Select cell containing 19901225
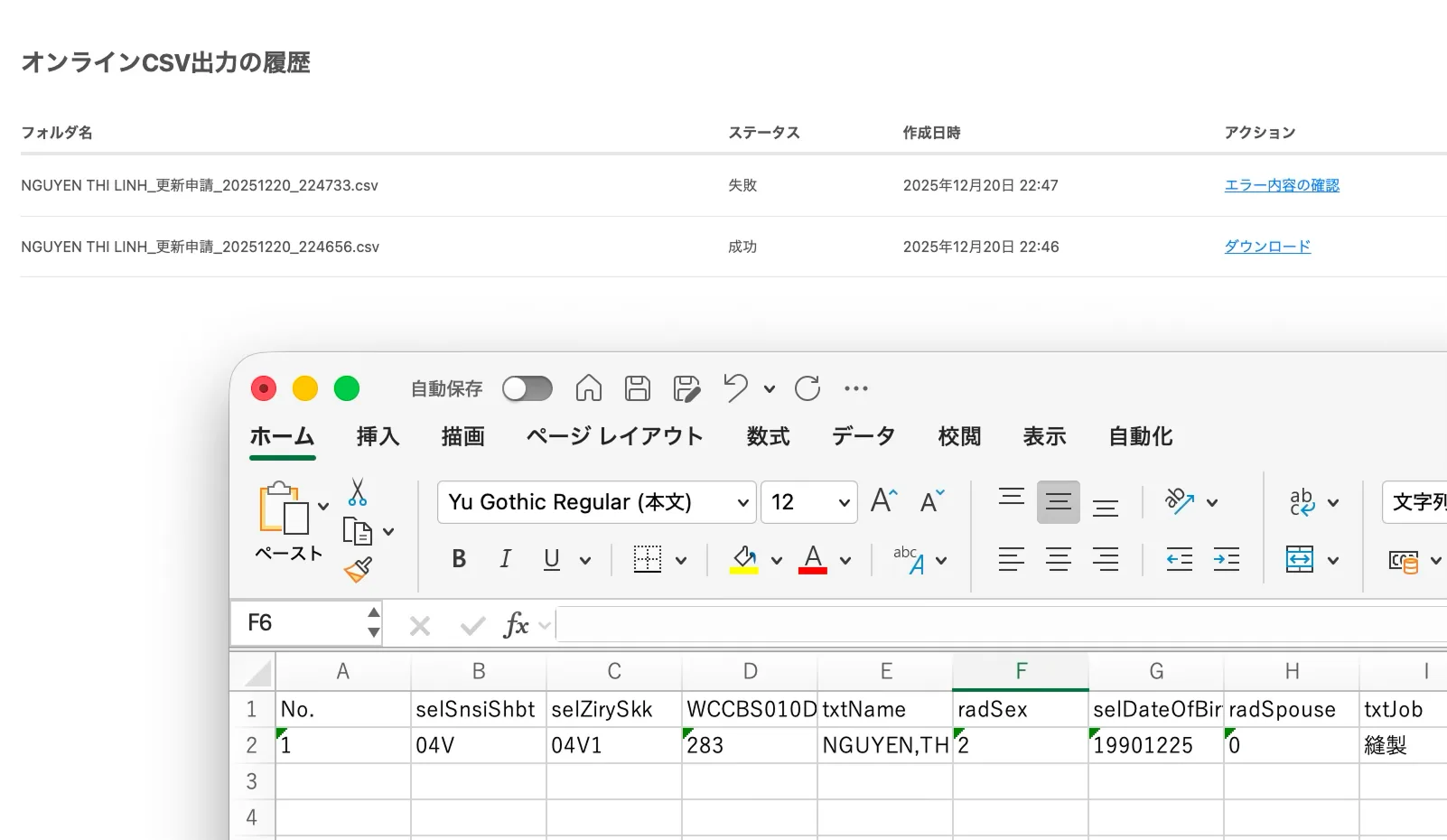 (x=1155, y=746)
